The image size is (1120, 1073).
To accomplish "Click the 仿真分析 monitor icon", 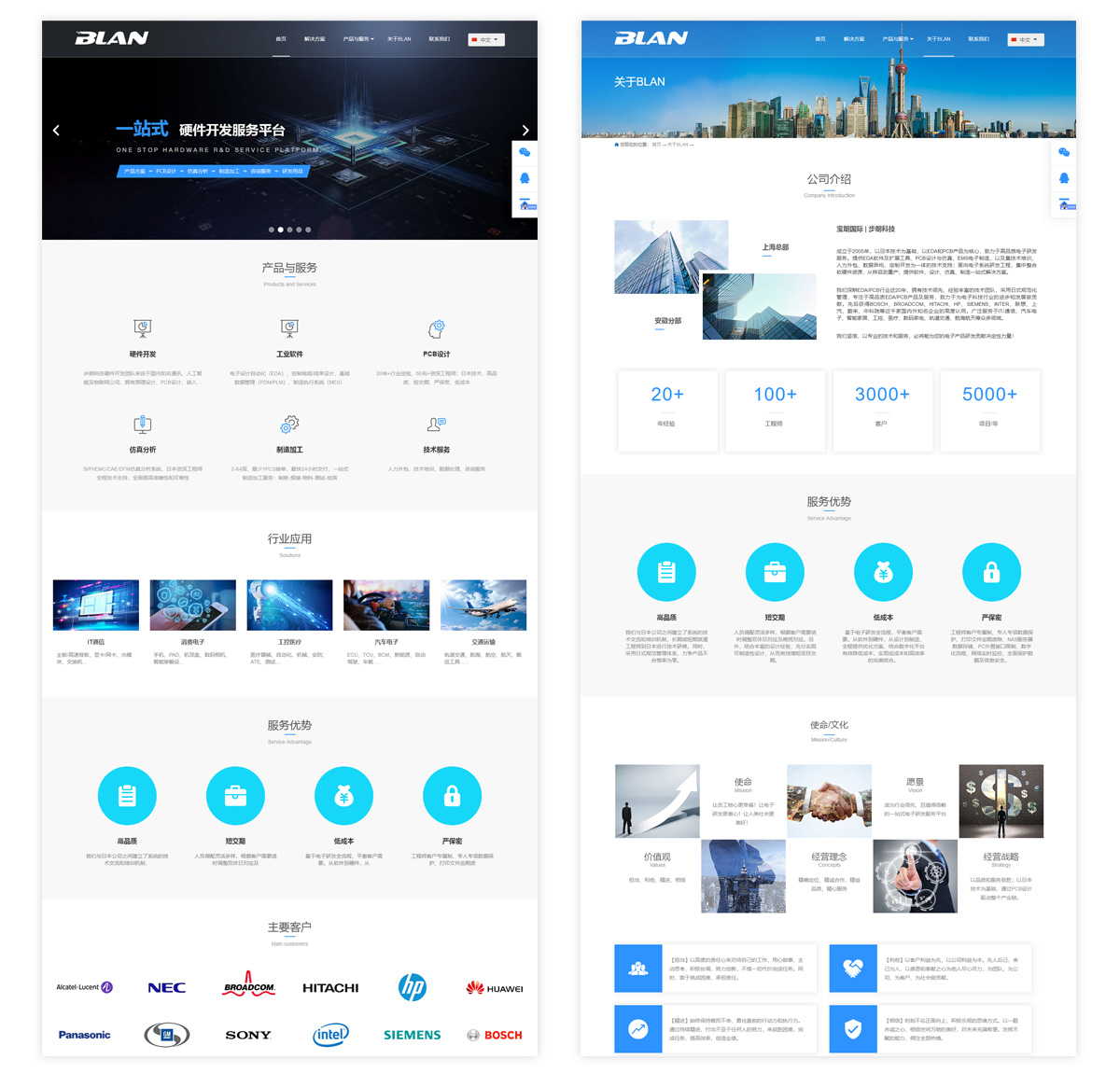I will (143, 425).
